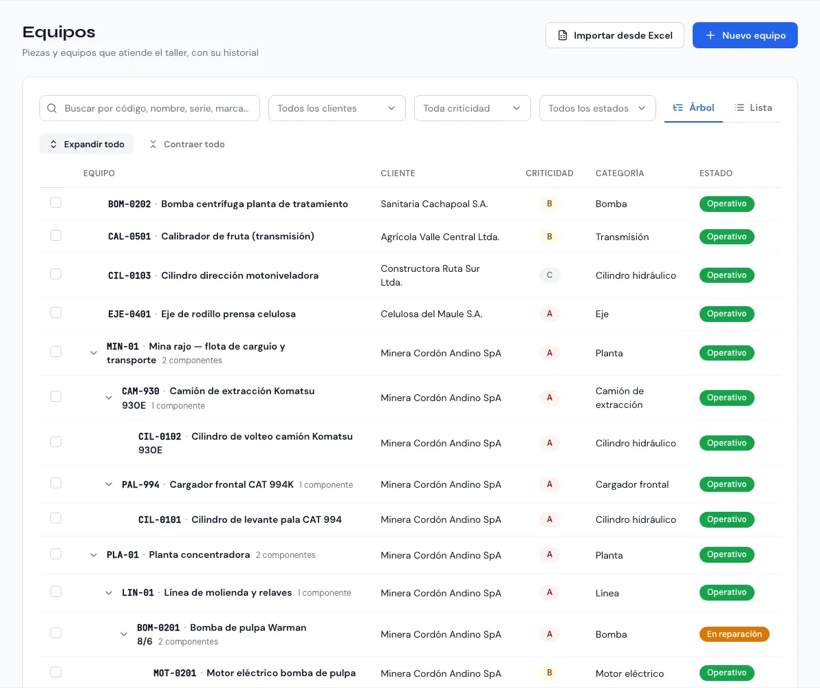Switch to the Lista view tab
Viewport: 820px width, 688px height.
753,108
